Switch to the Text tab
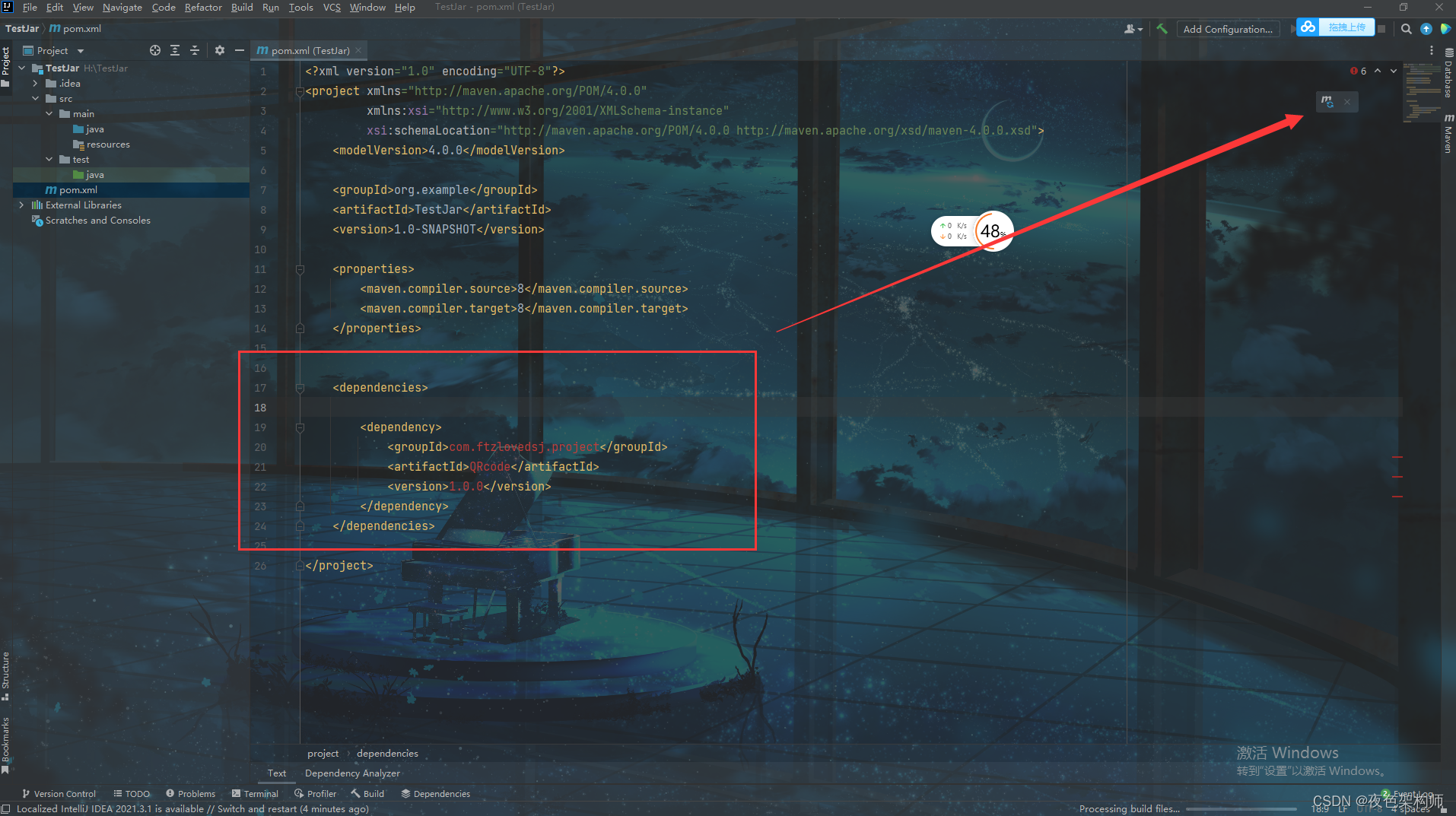 pos(277,773)
